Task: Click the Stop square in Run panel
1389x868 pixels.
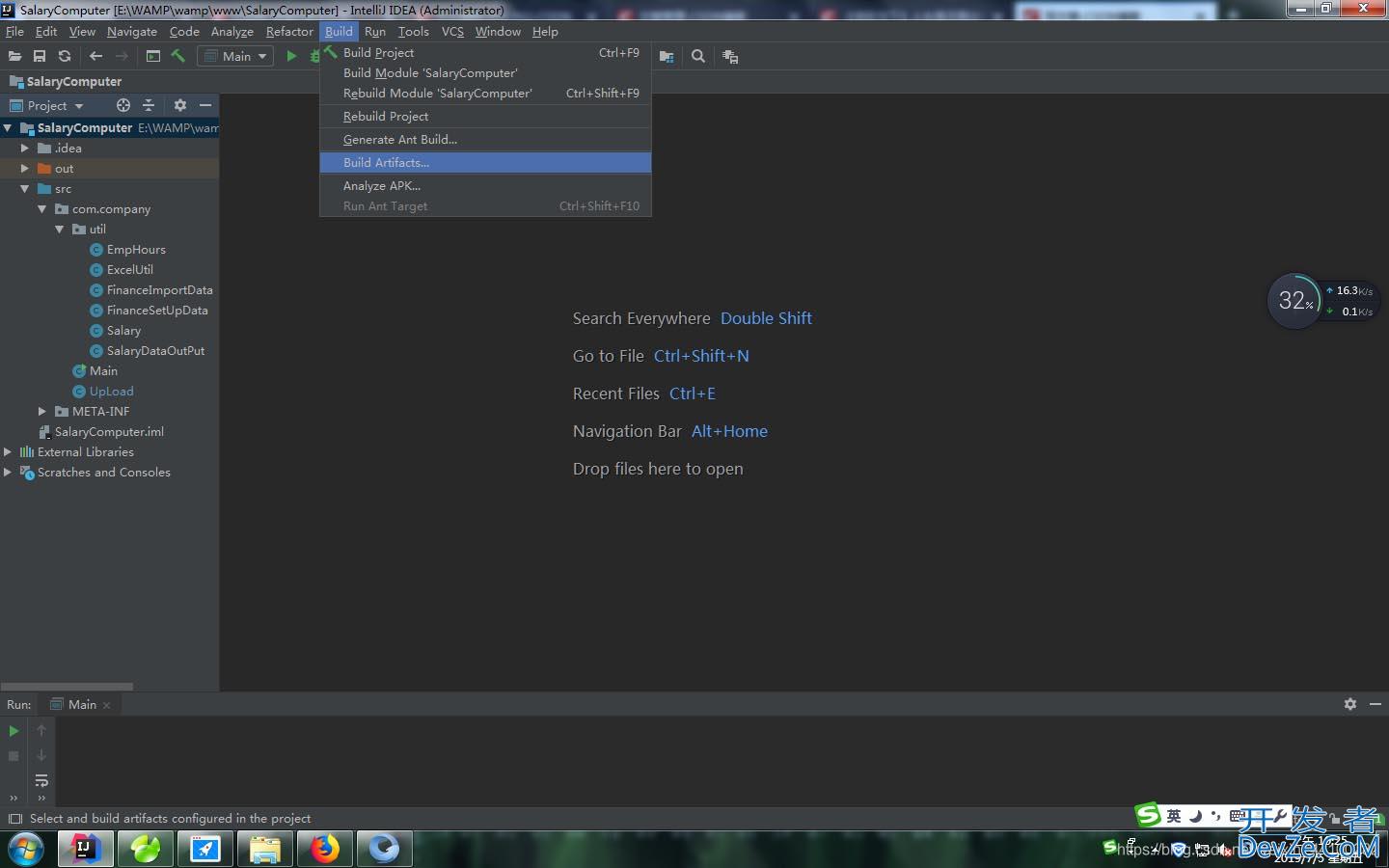Action: coord(14,756)
